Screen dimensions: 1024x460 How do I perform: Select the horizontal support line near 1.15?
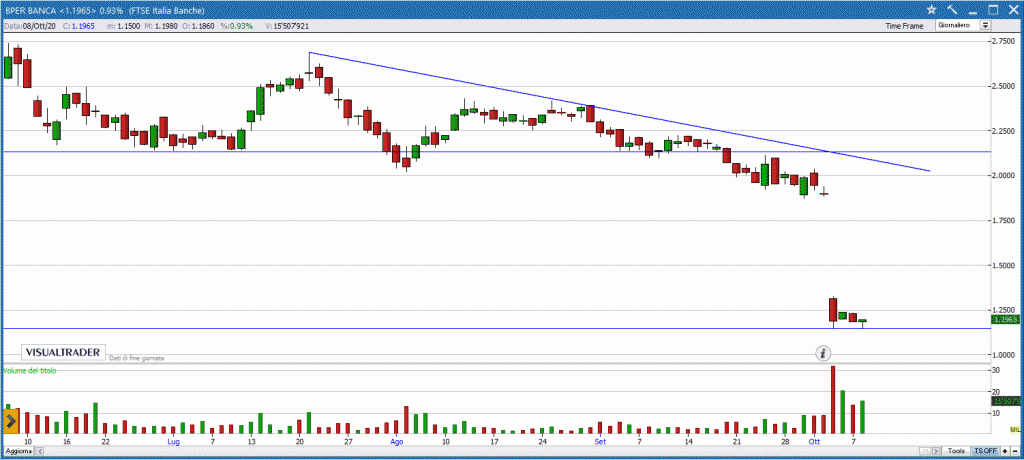click(x=496, y=328)
